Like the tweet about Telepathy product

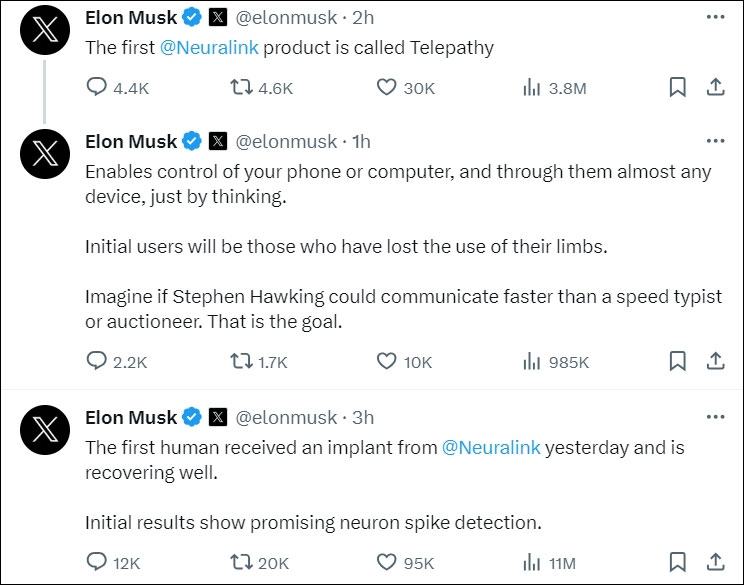387,88
